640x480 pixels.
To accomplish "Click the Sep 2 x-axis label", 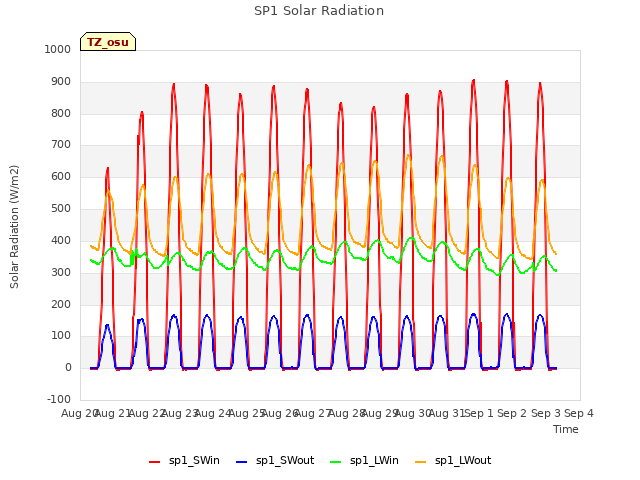I will pyautogui.click(x=513, y=413).
